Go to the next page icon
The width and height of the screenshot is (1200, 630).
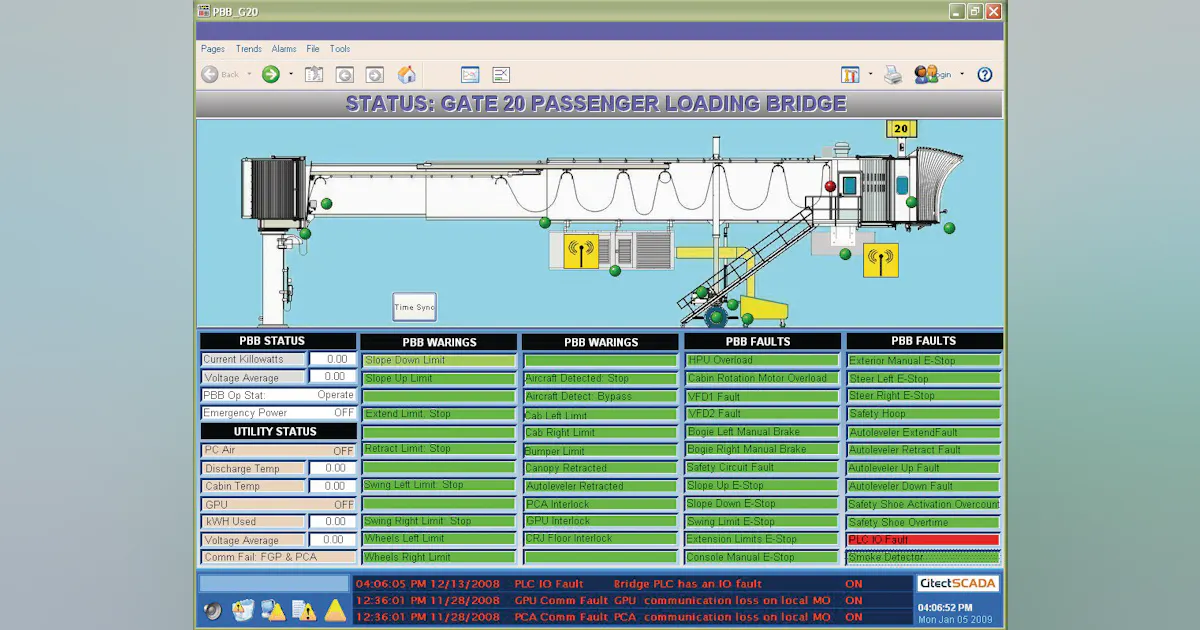coord(374,74)
